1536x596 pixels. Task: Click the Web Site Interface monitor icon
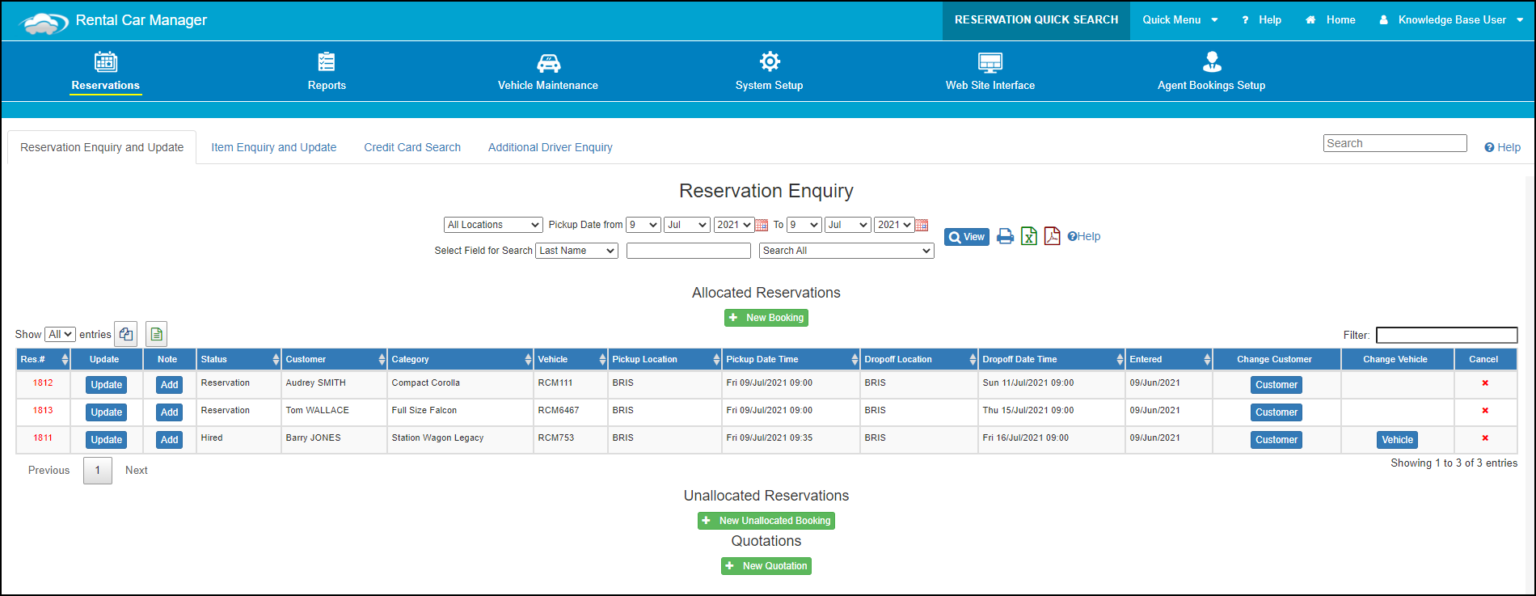[990, 62]
